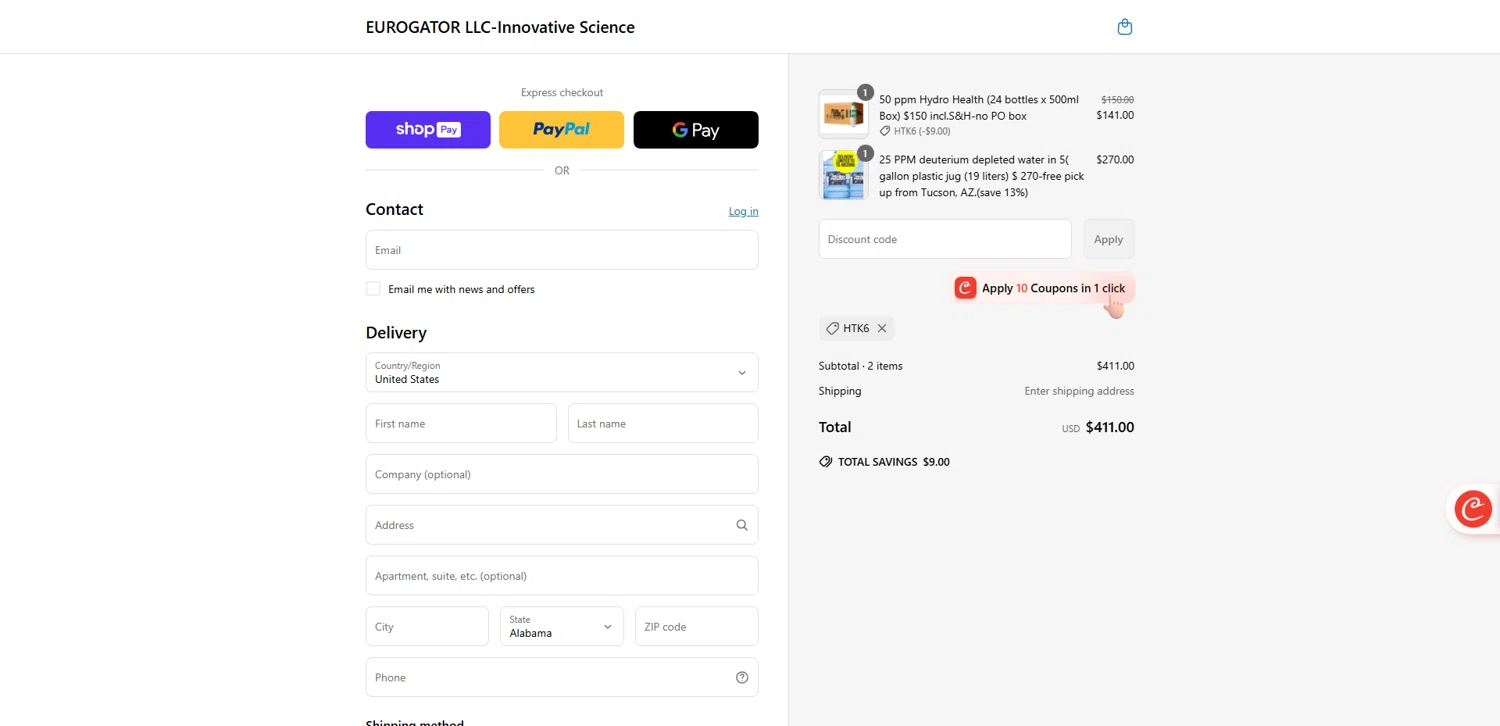Check out using Google Pay
This screenshot has height=726, width=1500.
pos(696,130)
